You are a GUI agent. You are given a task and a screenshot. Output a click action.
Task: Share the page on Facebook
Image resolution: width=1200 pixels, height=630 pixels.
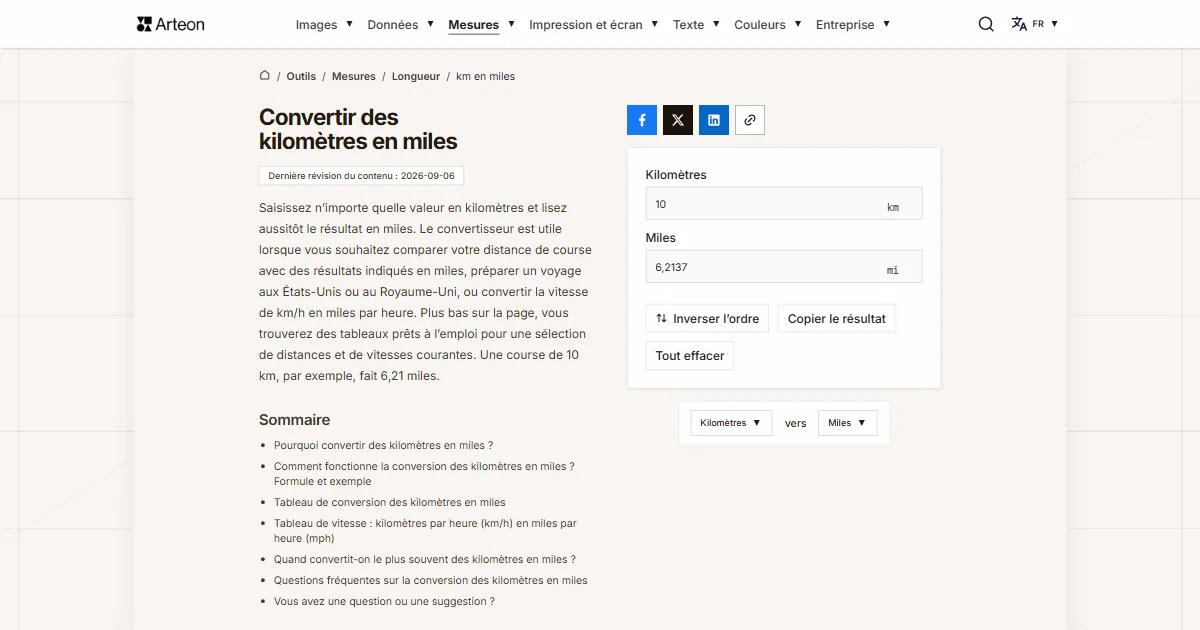pos(642,120)
